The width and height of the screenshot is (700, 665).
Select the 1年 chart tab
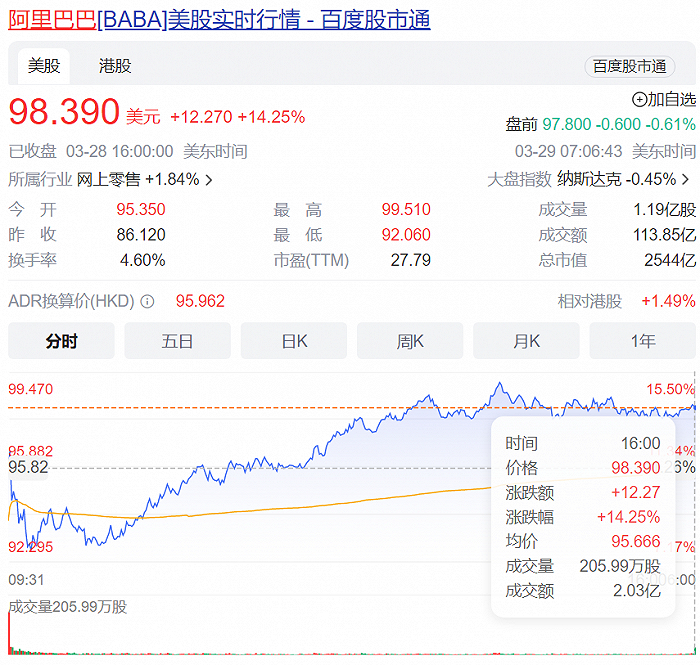642,341
